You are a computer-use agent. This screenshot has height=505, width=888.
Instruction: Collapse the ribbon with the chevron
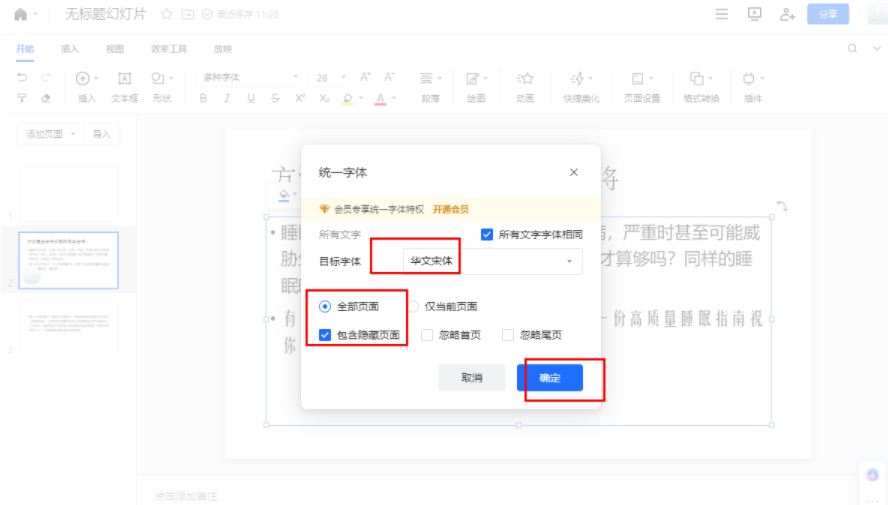point(877,49)
